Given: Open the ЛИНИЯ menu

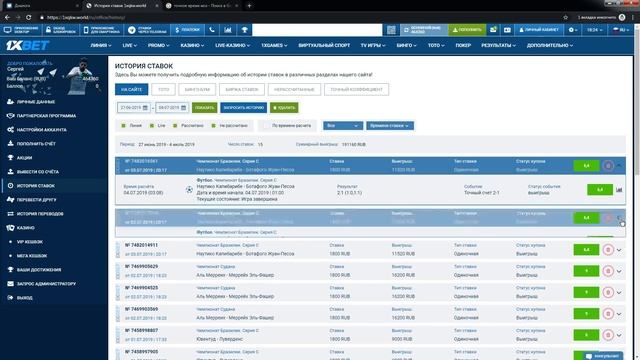Looking at the screenshot, I should point(101,45).
